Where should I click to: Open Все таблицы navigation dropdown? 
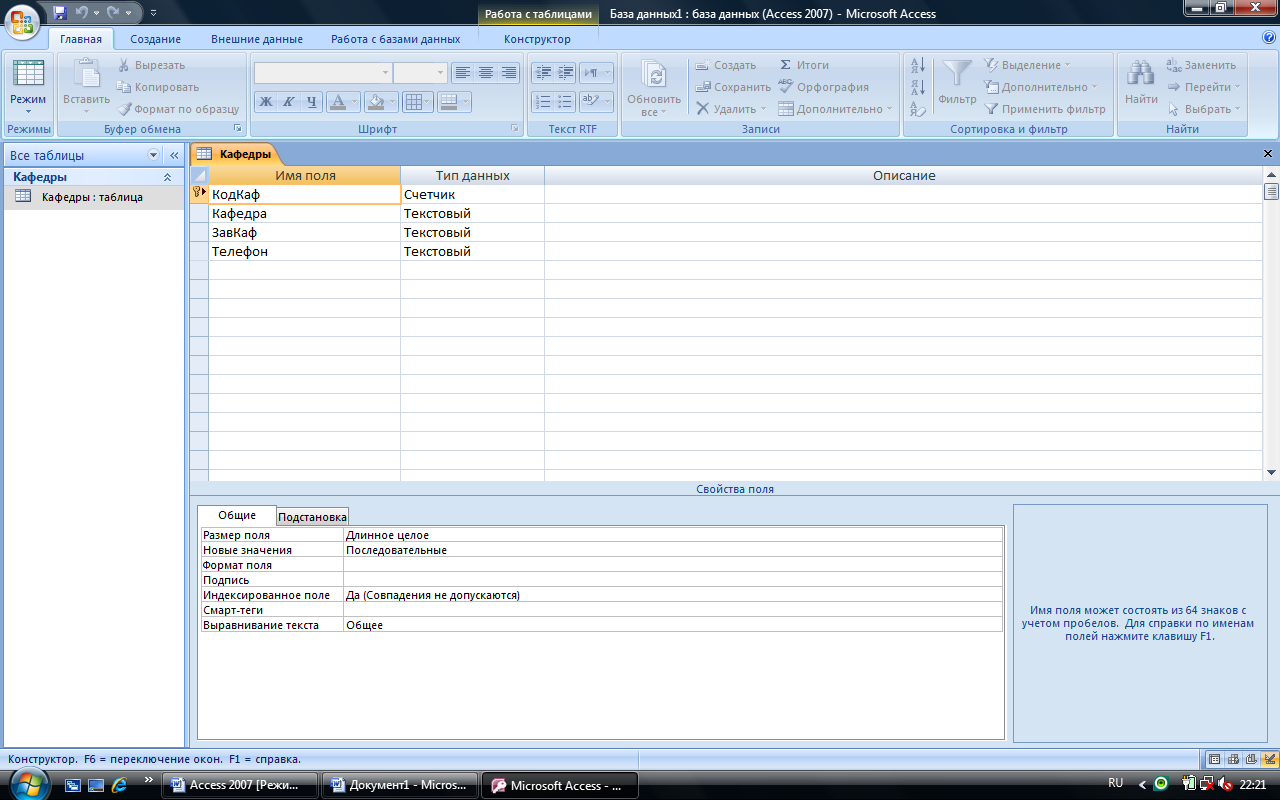(x=154, y=156)
